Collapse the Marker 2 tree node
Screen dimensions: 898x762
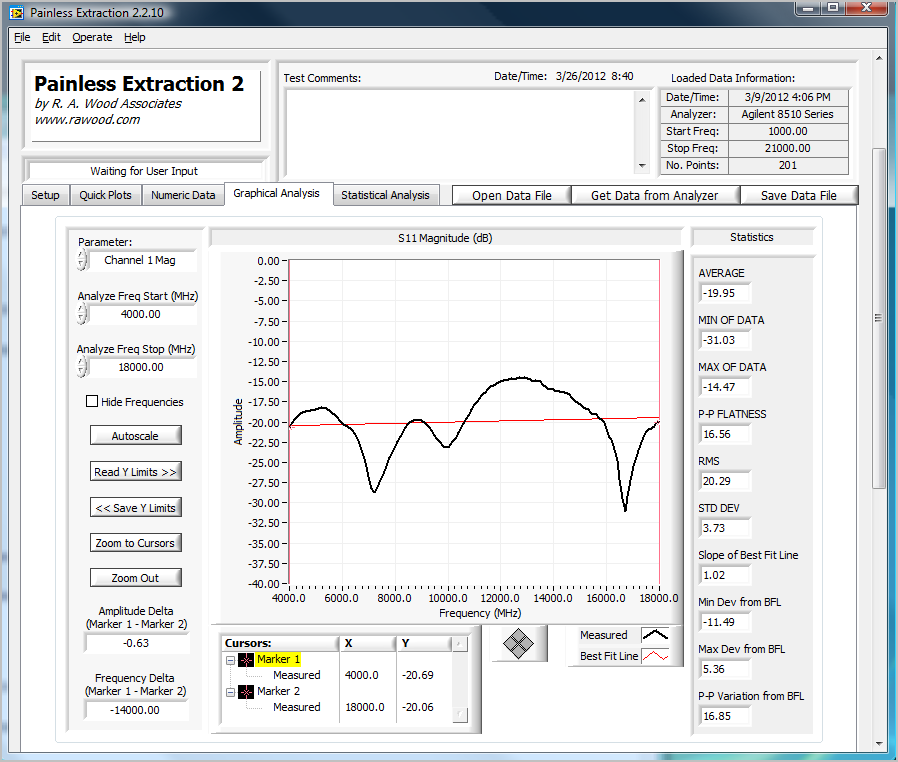230,692
